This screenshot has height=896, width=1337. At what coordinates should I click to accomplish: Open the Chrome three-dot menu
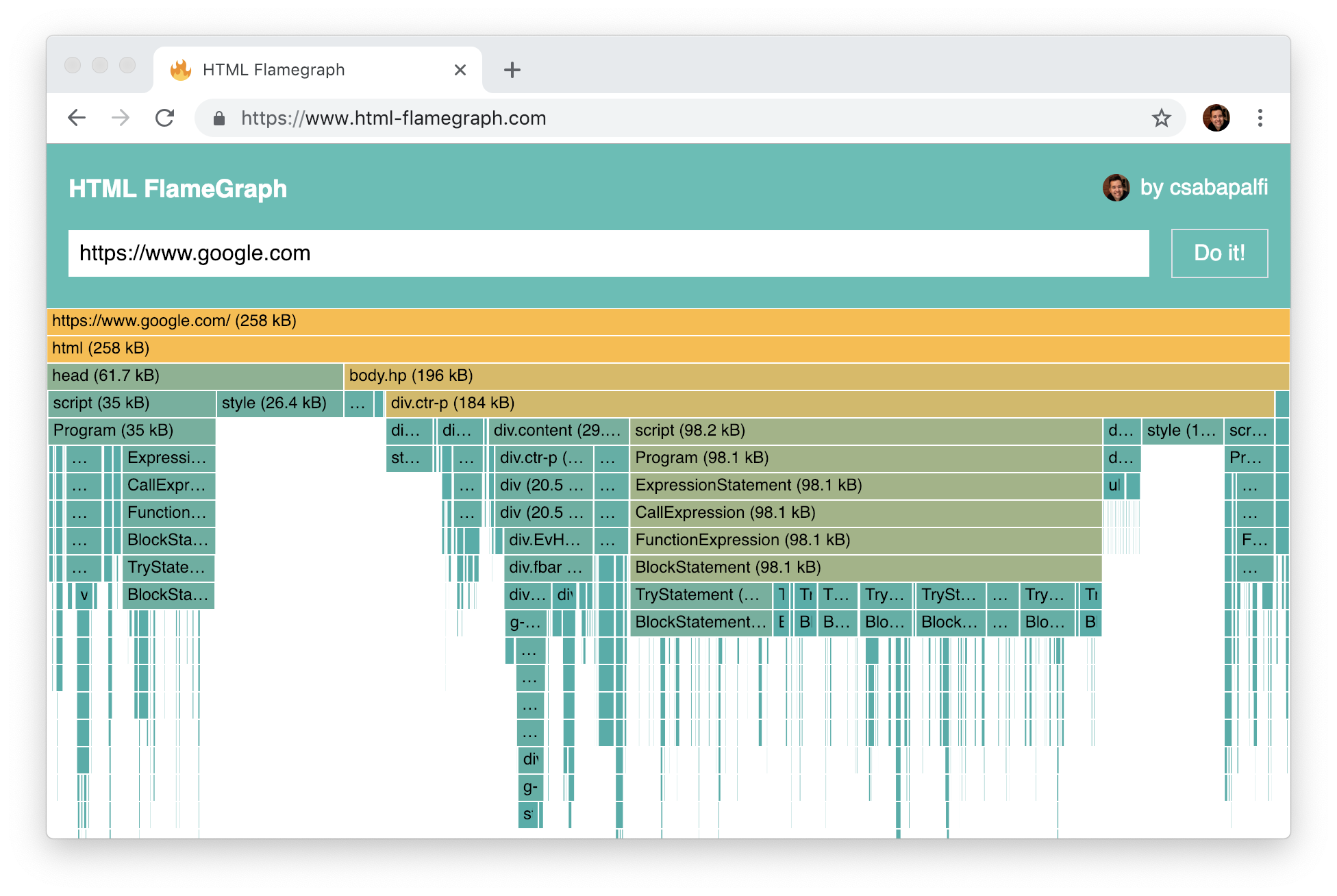coord(1260,118)
